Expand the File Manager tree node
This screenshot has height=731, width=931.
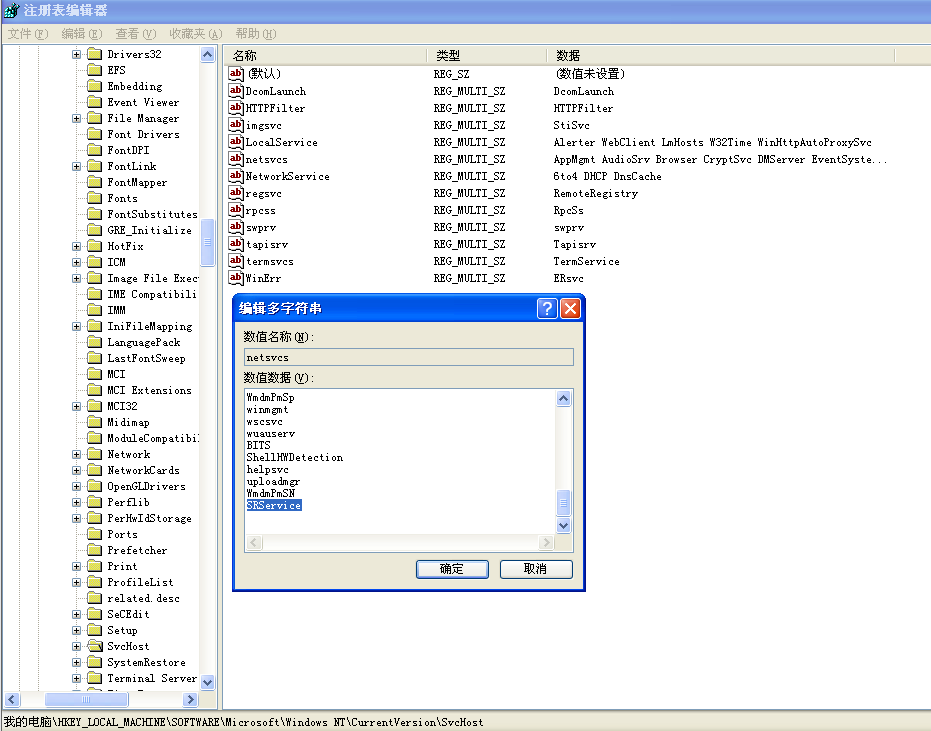point(77,118)
